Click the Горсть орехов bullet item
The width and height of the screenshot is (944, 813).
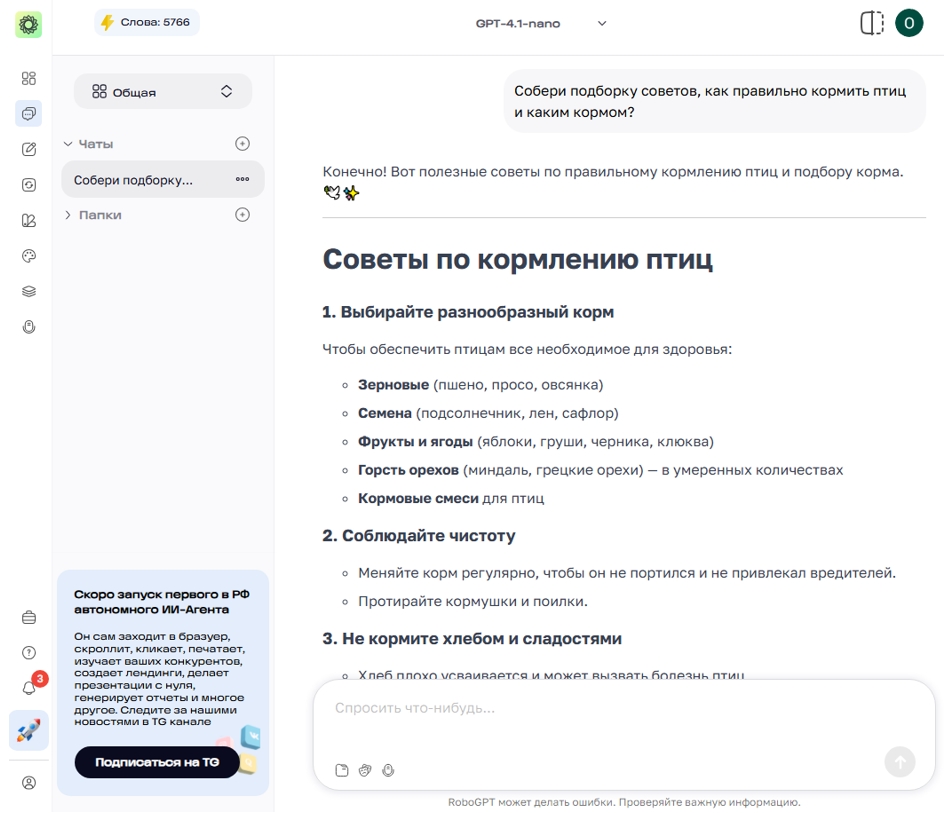(600, 470)
